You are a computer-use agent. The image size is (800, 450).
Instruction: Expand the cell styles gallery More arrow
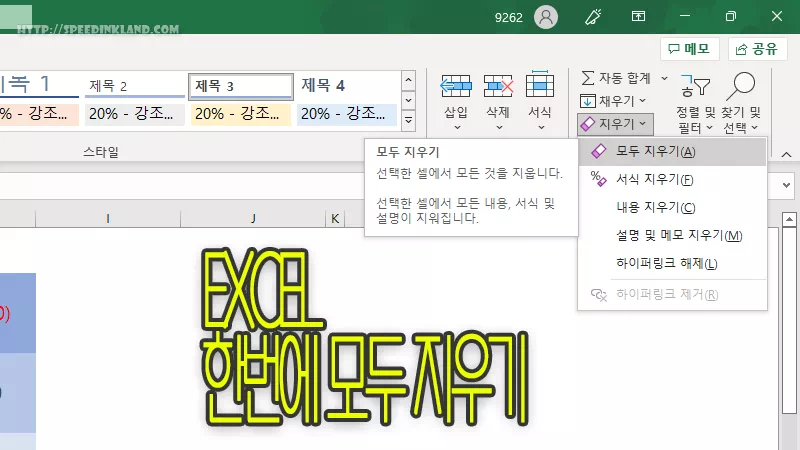(x=408, y=120)
